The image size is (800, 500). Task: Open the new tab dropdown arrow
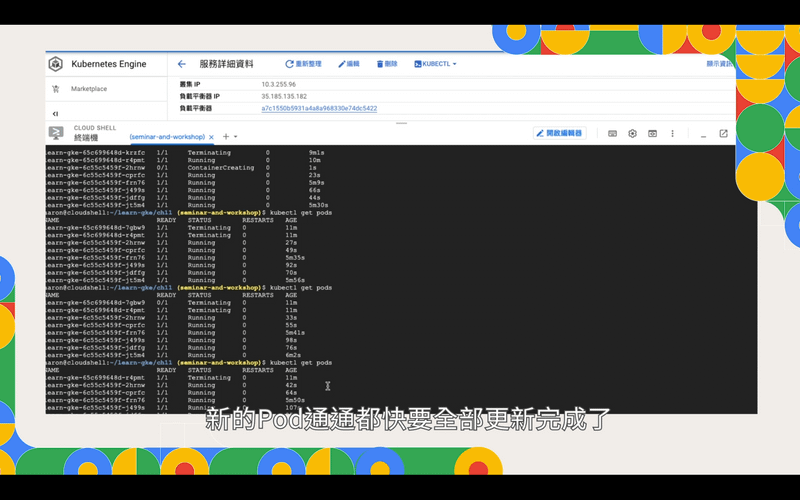235,137
